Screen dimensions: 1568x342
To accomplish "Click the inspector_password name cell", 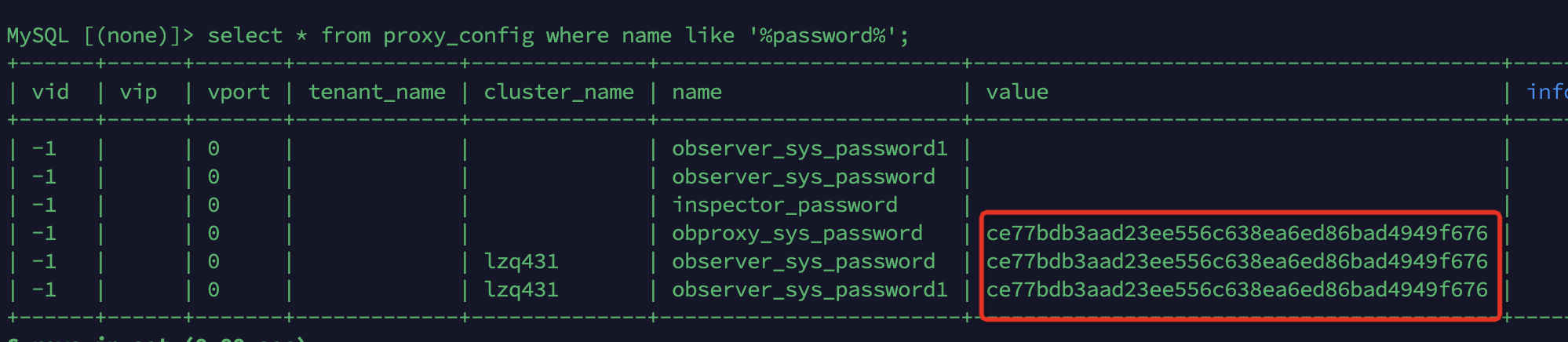I will [x=785, y=206].
